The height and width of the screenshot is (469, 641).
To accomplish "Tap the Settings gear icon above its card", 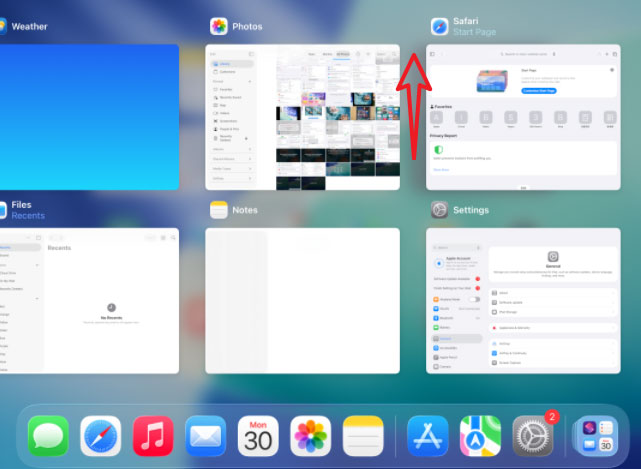I will point(439,210).
